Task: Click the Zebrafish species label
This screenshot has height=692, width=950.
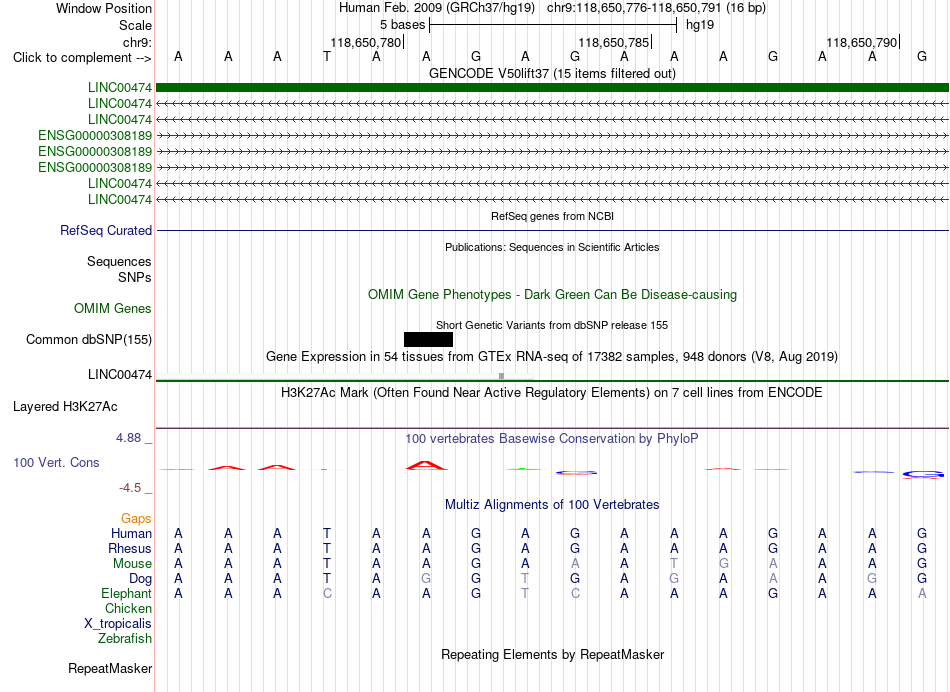Action: point(125,638)
